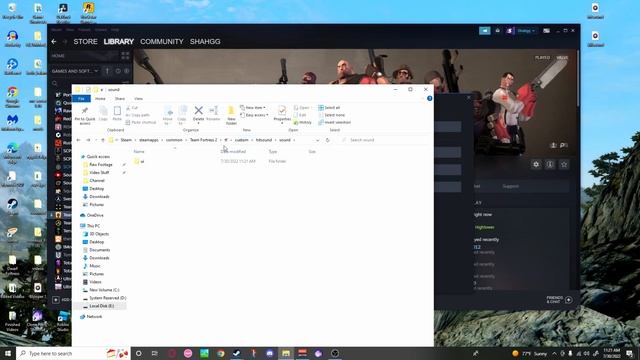Viewport: 640px width, 360px height.
Task: Open the STORE tab in Steam
Action: pyautogui.click(x=85, y=42)
